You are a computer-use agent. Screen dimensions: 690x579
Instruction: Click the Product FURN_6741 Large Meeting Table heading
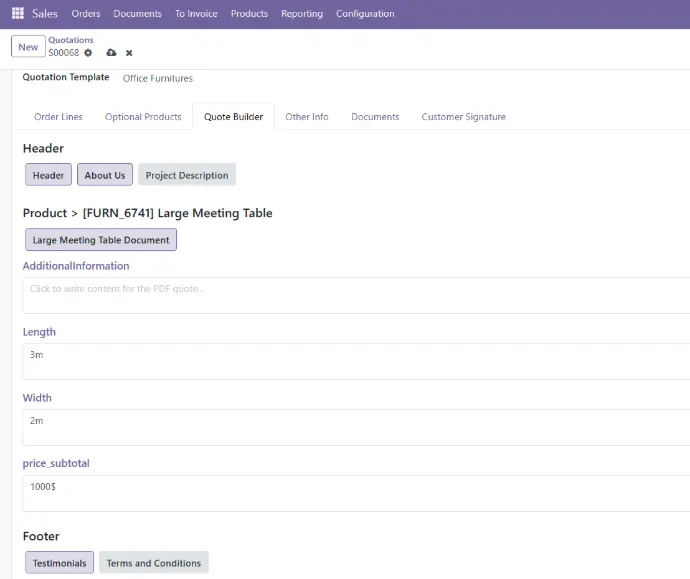coord(147,213)
